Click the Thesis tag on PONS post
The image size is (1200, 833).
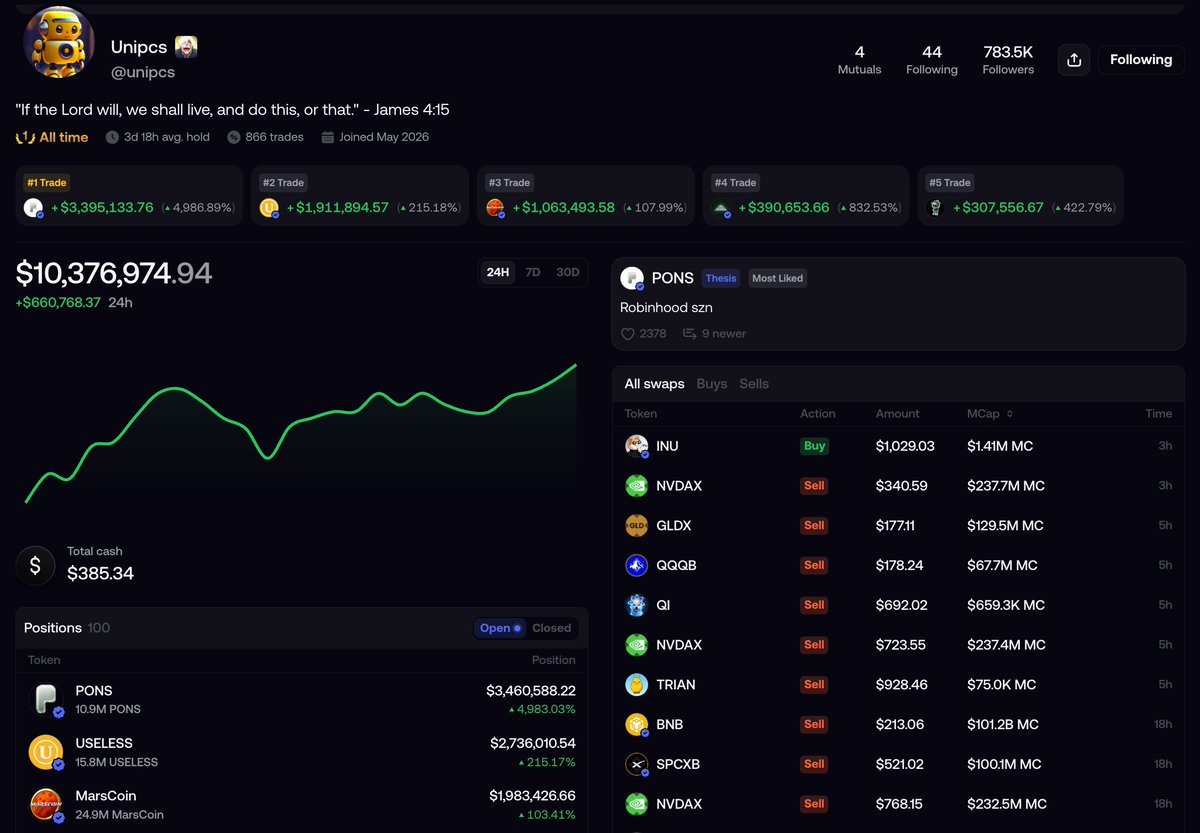click(x=720, y=278)
